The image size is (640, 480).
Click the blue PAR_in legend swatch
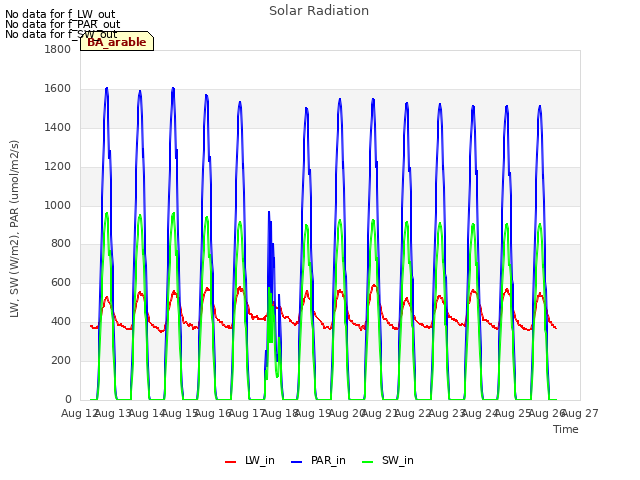(296, 462)
